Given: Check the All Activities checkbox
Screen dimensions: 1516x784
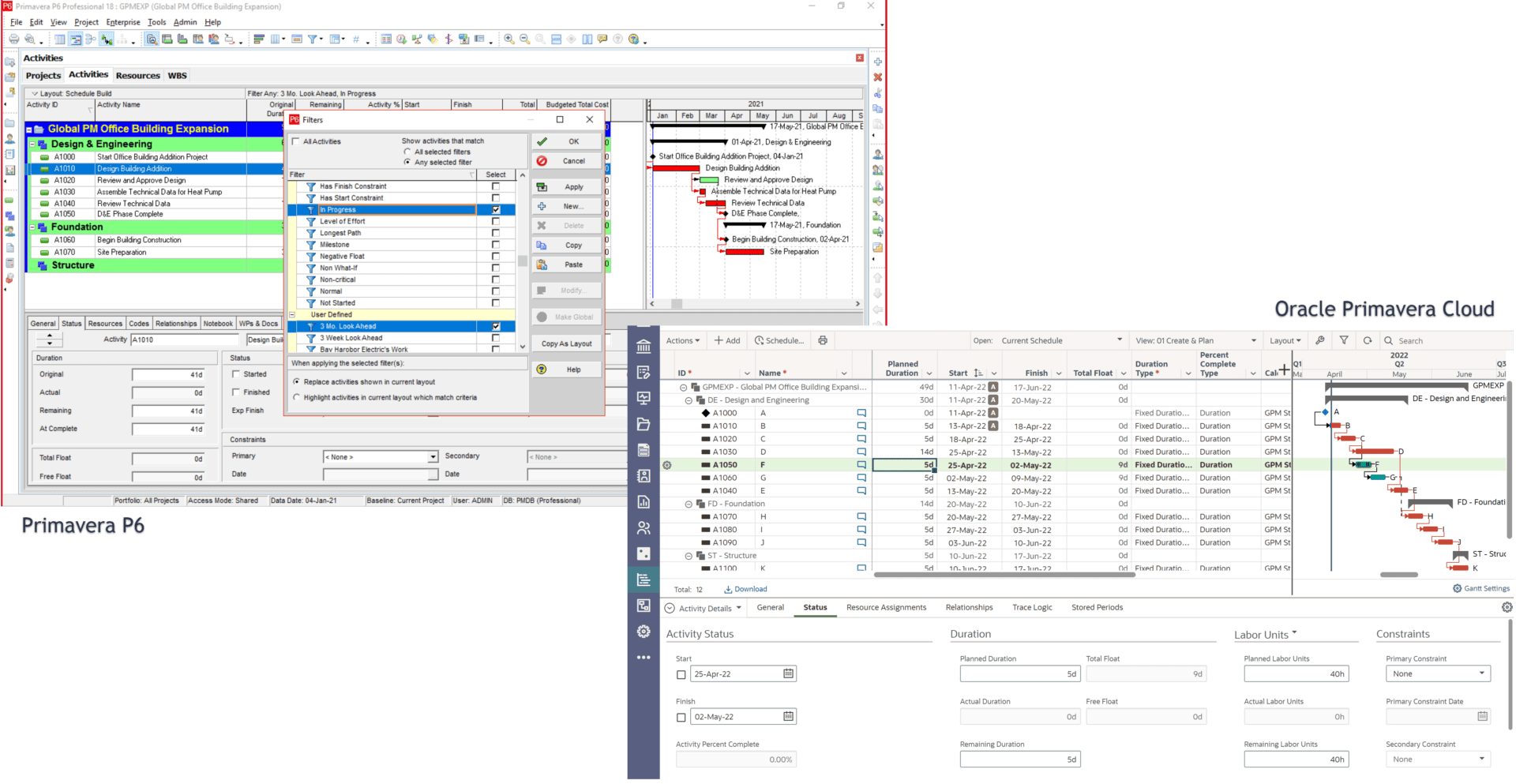Looking at the screenshot, I should [296, 141].
